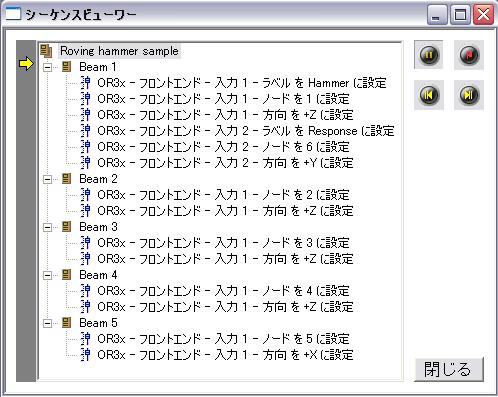Select the Roving hammer sample root item
This screenshot has width=498, height=397.
tap(119, 51)
